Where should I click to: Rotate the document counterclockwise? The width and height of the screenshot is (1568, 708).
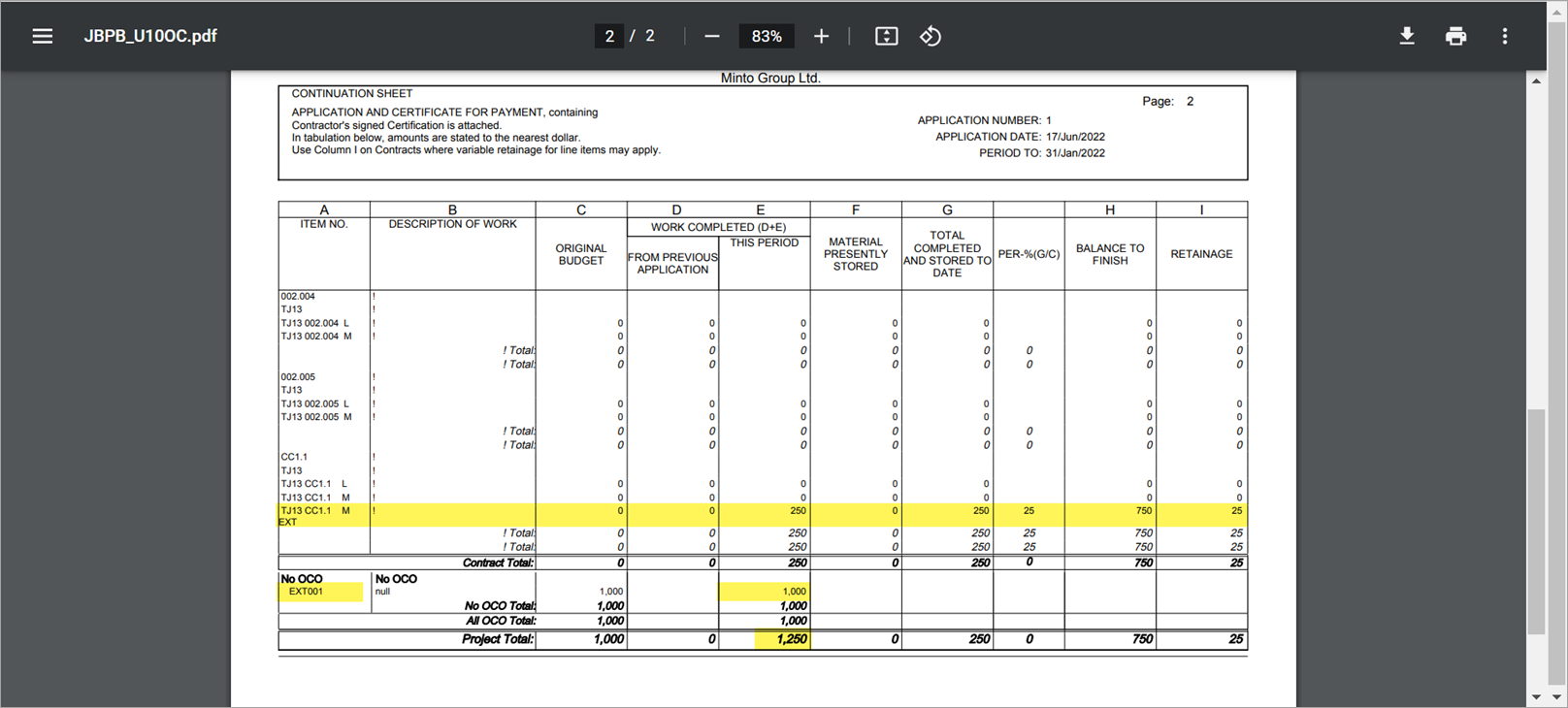pyautogui.click(x=931, y=36)
